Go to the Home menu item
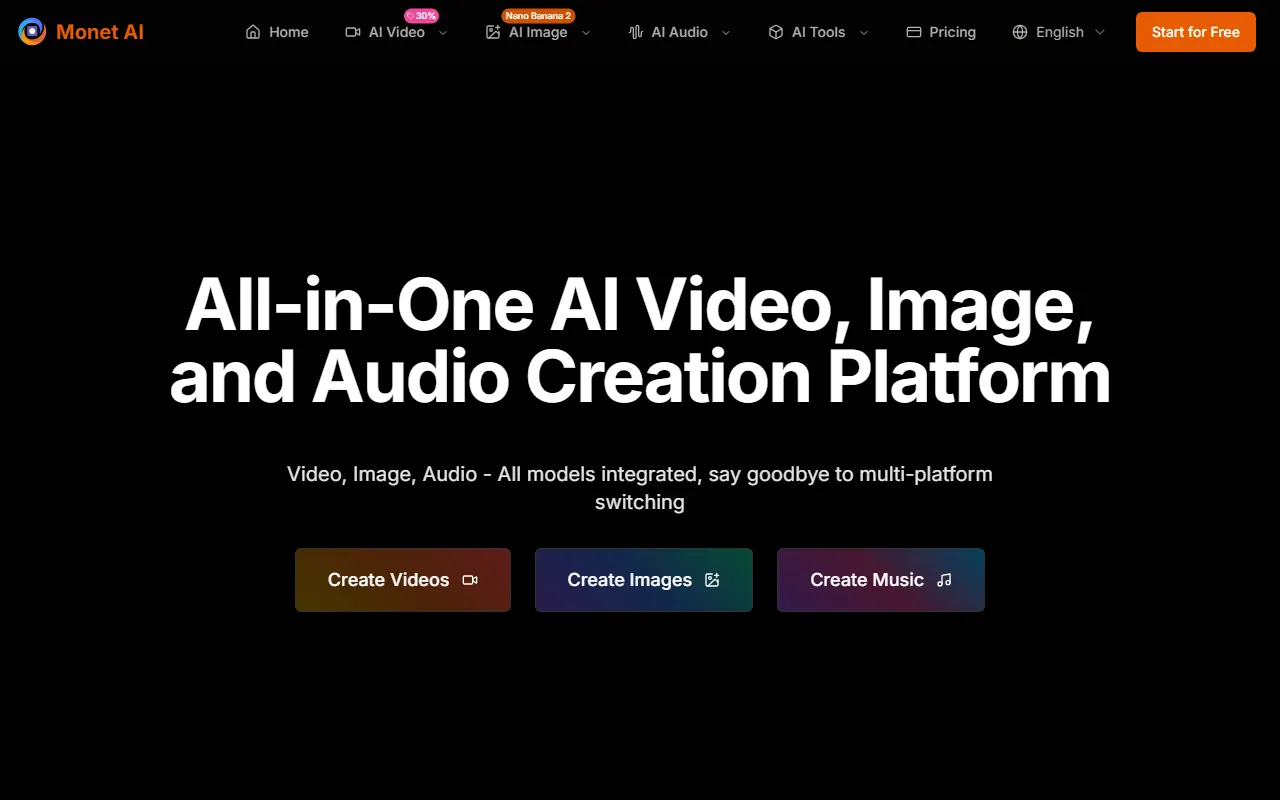The height and width of the screenshot is (800, 1280). coord(288,32)
